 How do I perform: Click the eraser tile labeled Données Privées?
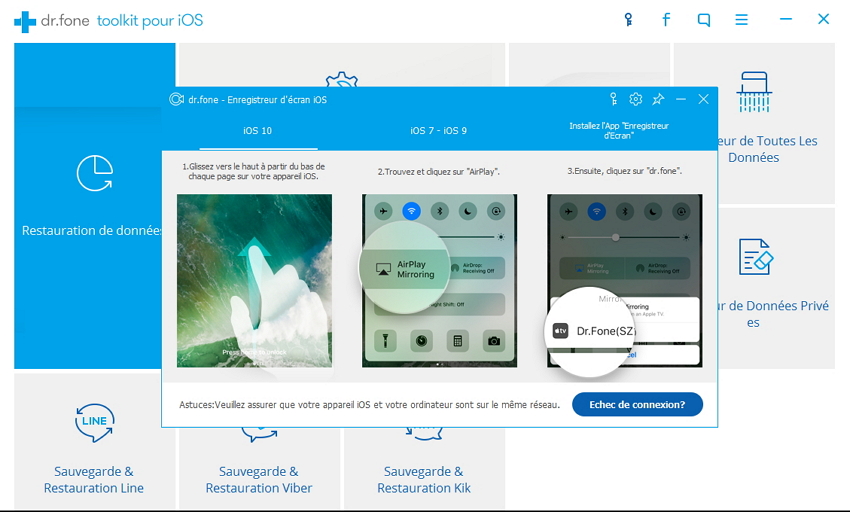[776, 288]
